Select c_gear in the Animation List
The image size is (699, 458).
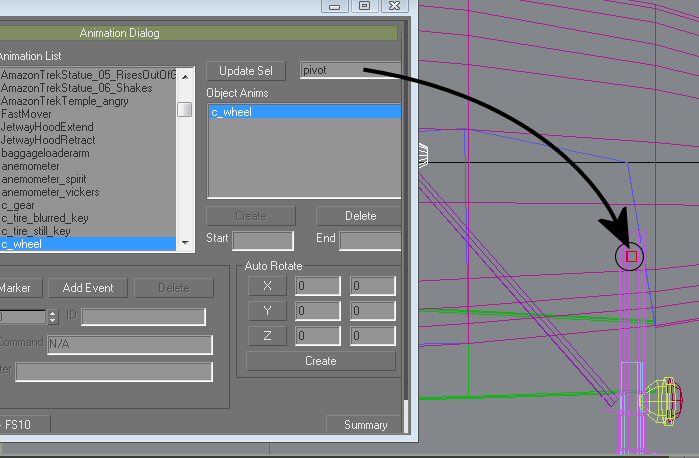click(18, 205)
